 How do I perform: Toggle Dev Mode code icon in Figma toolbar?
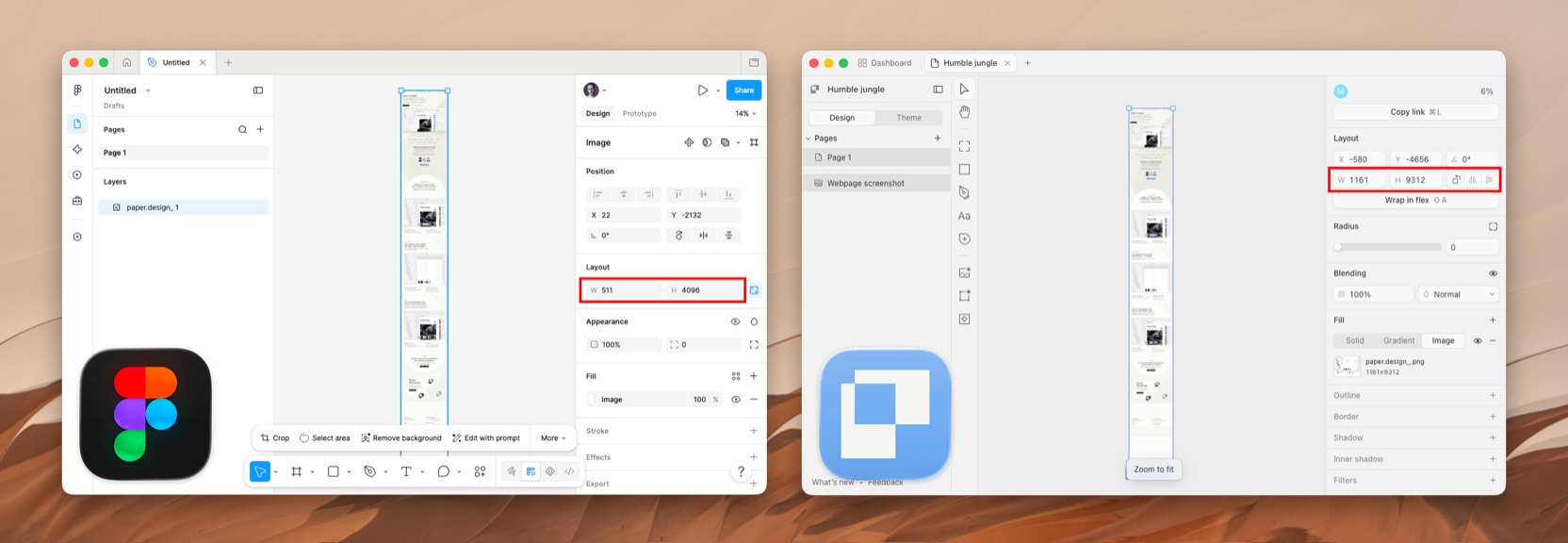(569, 471)
